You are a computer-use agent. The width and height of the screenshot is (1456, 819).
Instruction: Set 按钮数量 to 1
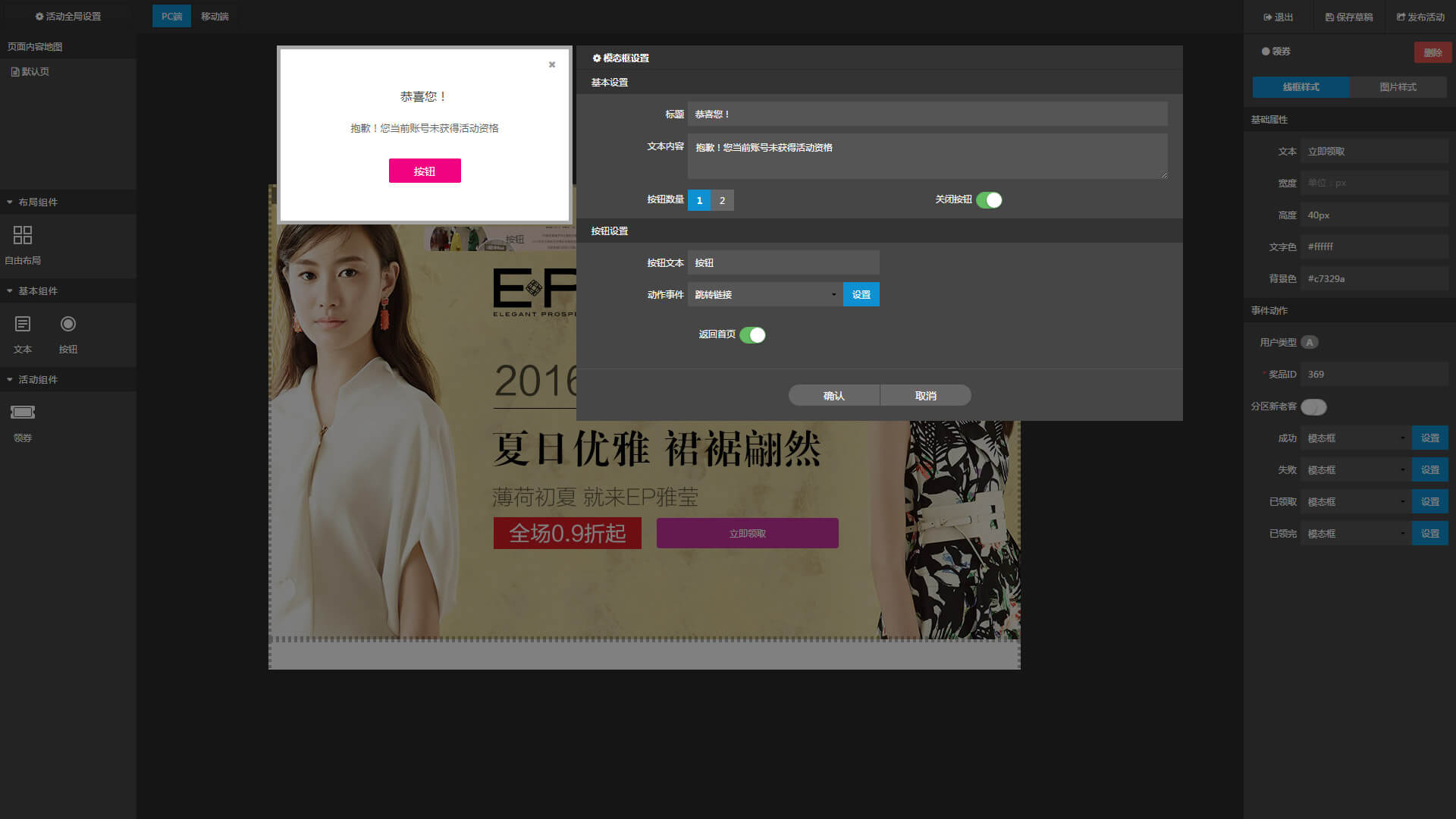(x=699, y=199)
